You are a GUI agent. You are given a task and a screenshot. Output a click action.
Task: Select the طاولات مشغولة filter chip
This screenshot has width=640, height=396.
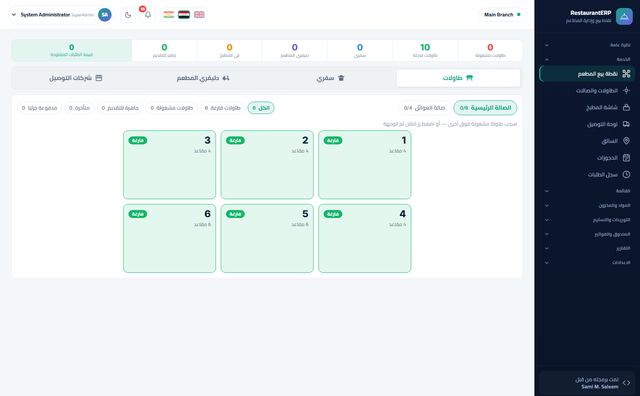pos(171,108)
